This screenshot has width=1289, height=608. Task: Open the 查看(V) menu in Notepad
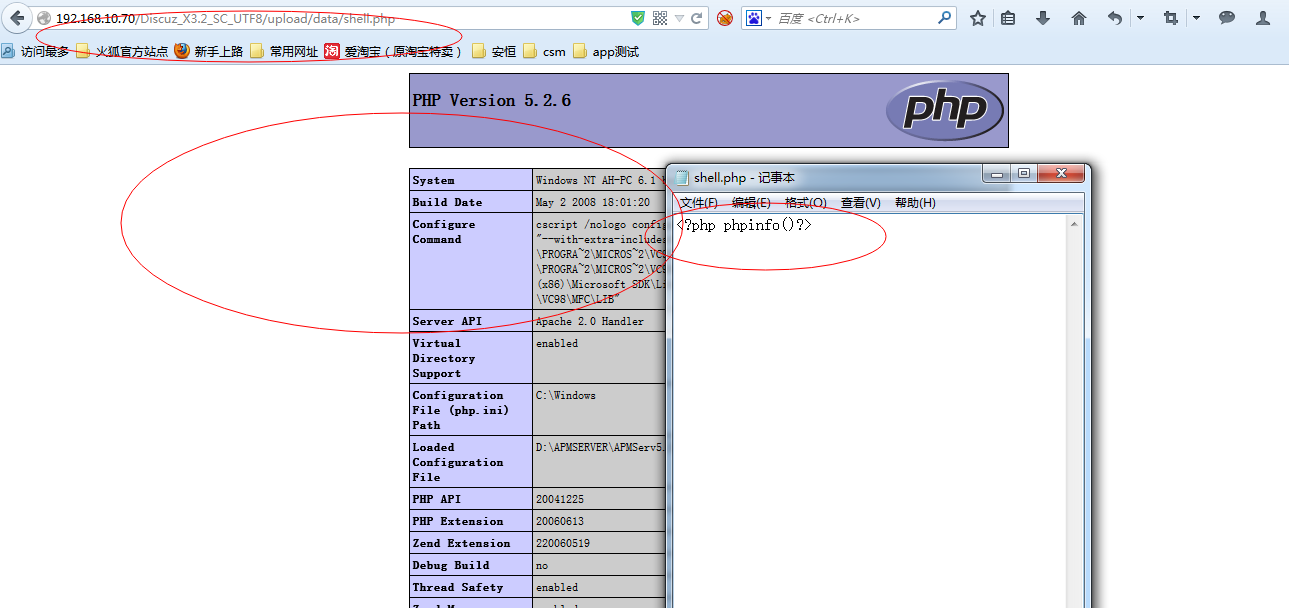tap(861, 203)
